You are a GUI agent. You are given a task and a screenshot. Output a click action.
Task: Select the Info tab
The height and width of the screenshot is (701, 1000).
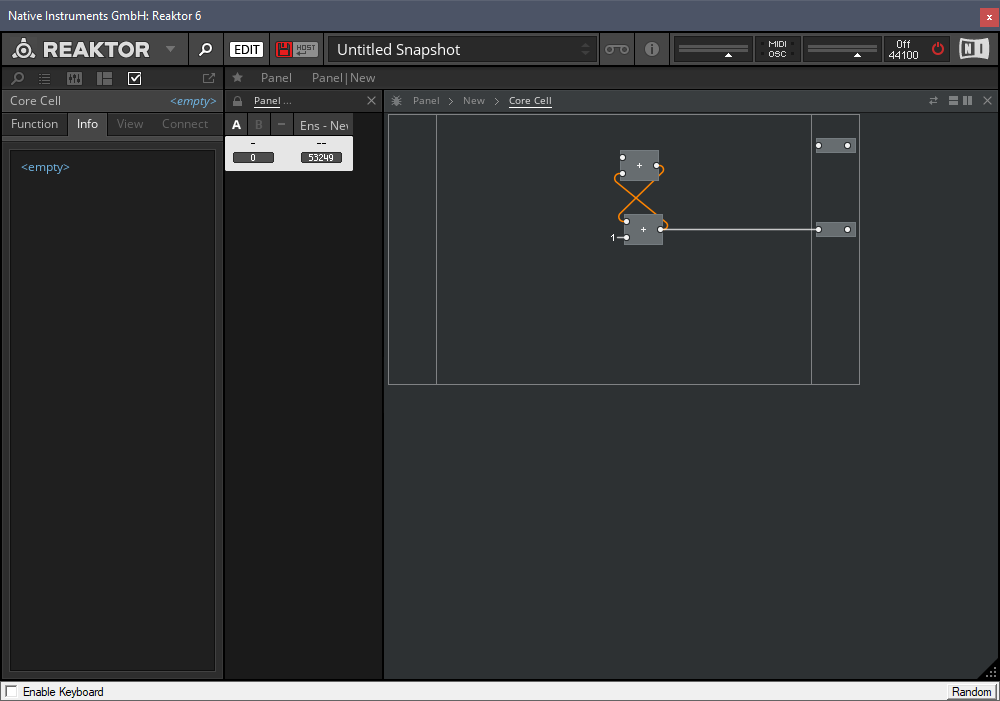click(x=87, y=124)
